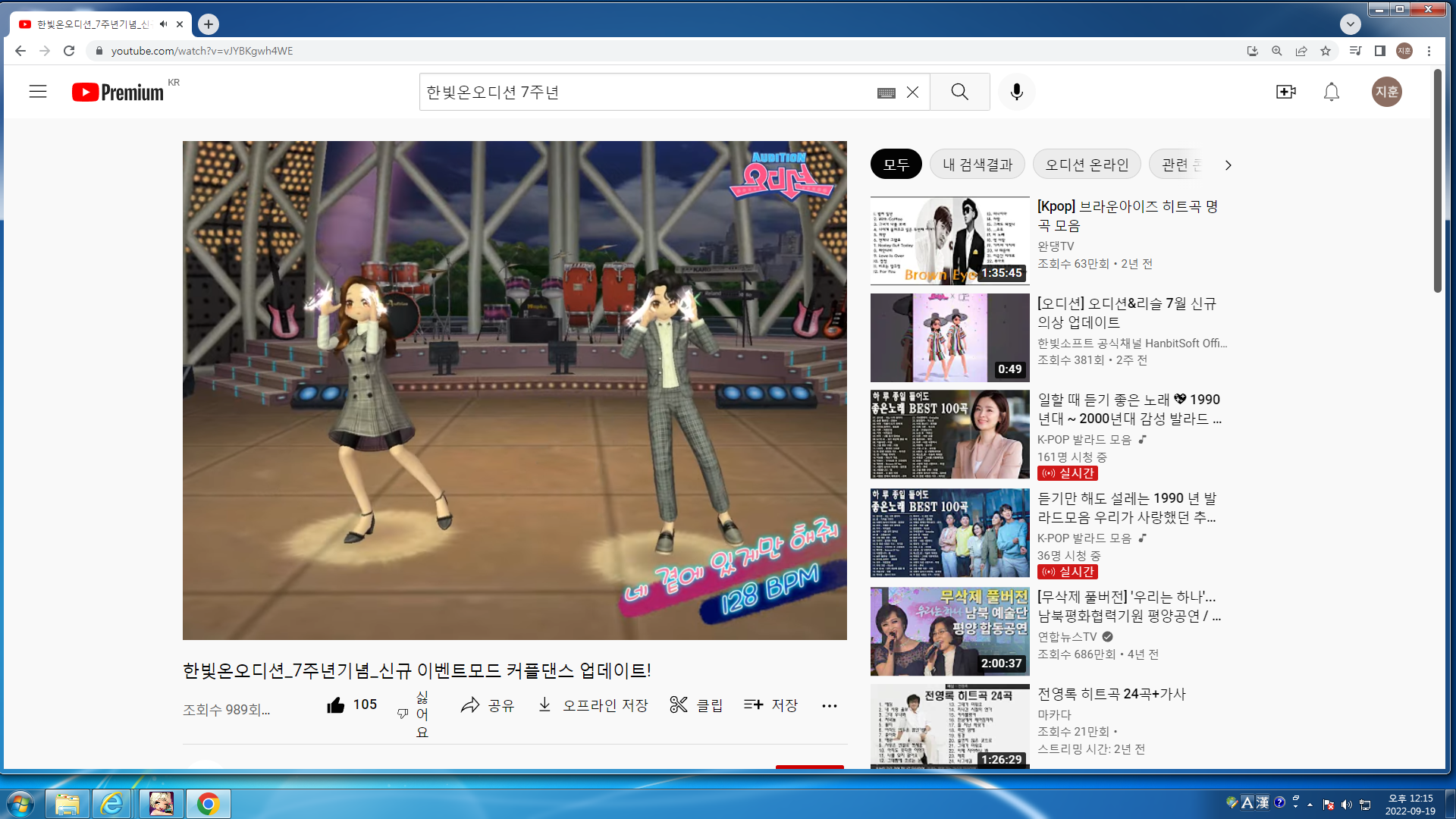Toggle Chrome side panel

[x=1380, y=51]
